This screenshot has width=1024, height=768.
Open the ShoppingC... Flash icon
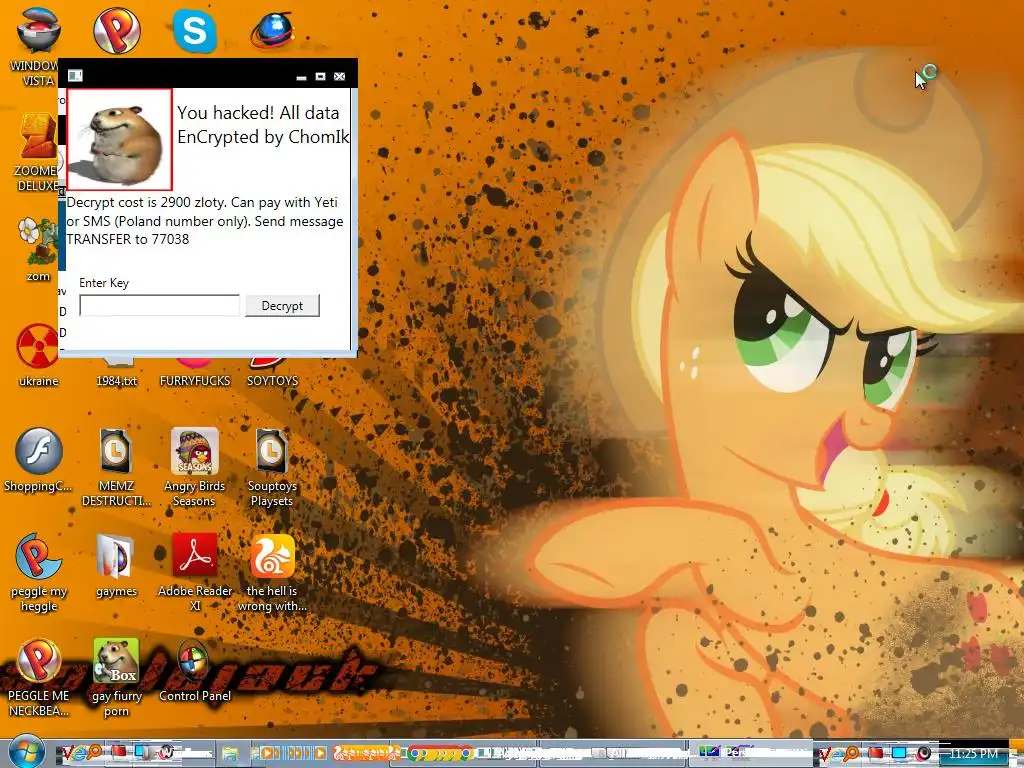(38, 451)
